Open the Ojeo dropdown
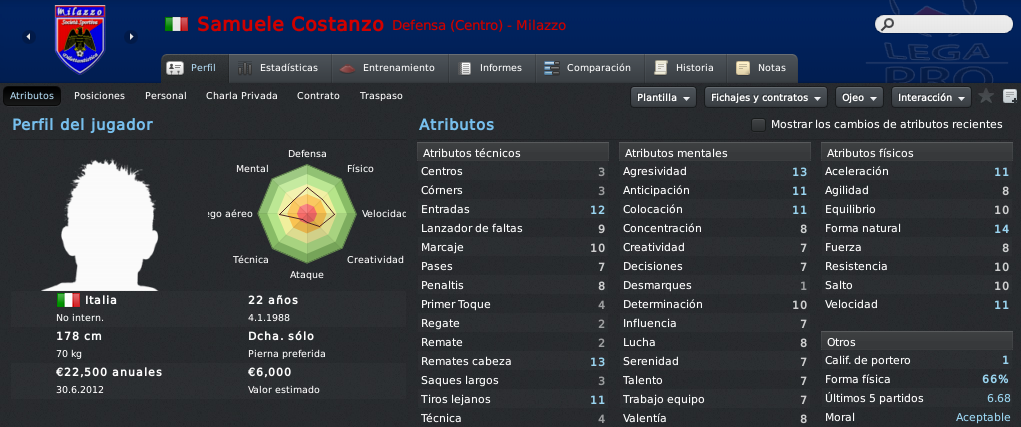1021x427 pixels. point(859,98)
